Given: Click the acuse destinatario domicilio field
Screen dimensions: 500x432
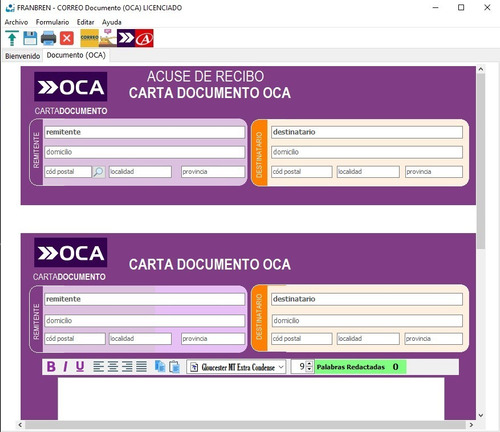Looking at the screenshot, I should 367,152.
